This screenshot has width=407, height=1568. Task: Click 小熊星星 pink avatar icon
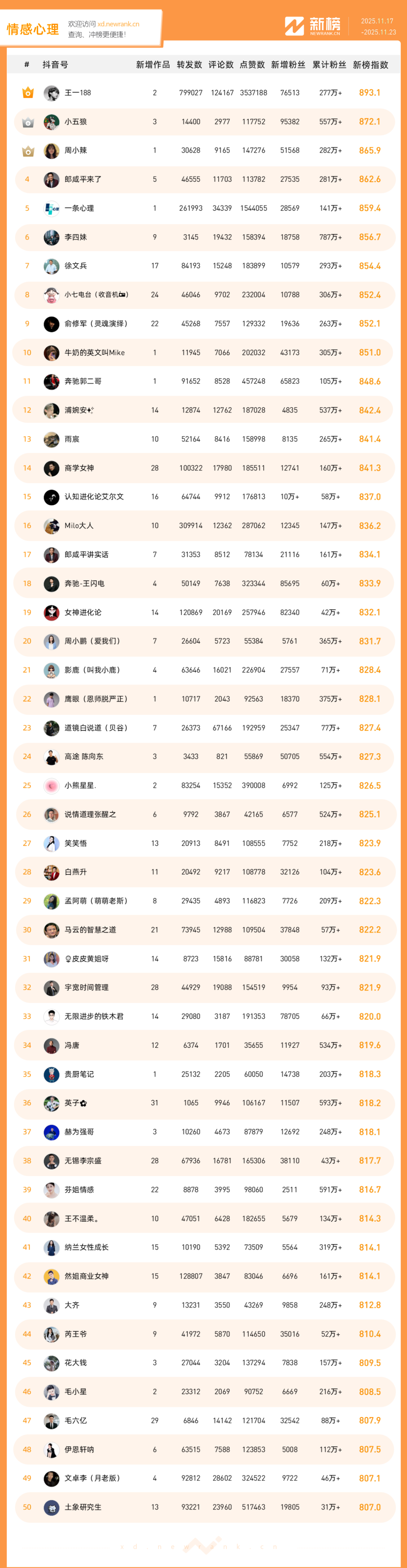coord(52,785)
